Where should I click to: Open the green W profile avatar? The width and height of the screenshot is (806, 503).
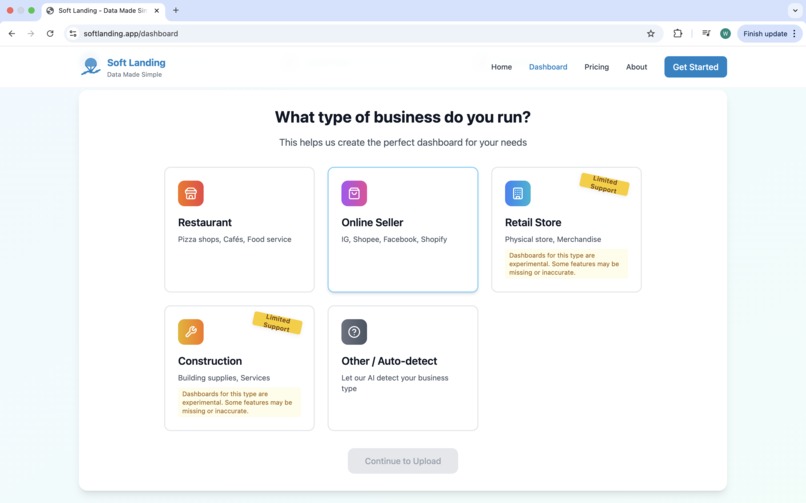[725, 33]
